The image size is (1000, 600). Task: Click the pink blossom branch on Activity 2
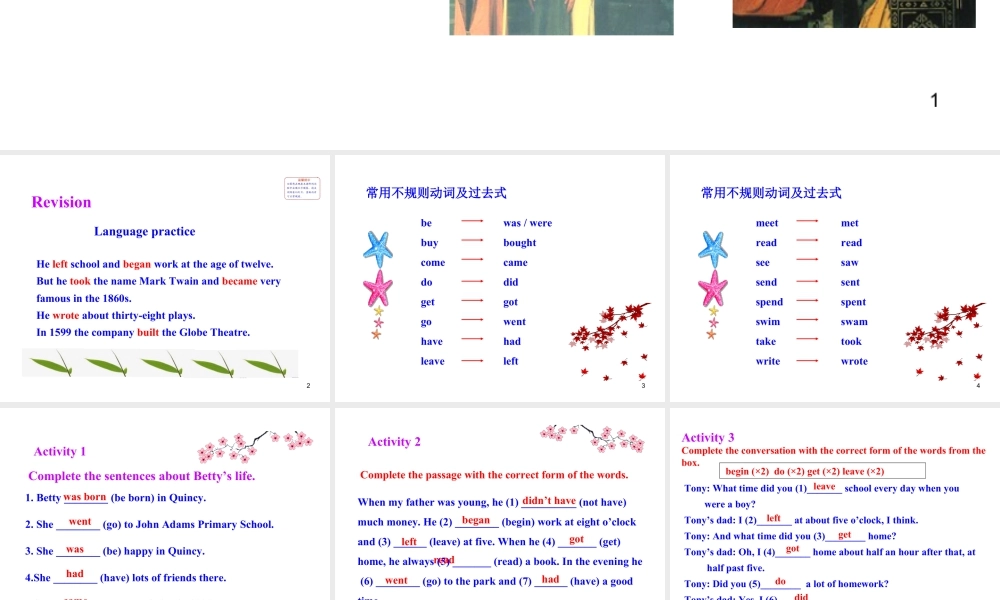click(592, 436)
